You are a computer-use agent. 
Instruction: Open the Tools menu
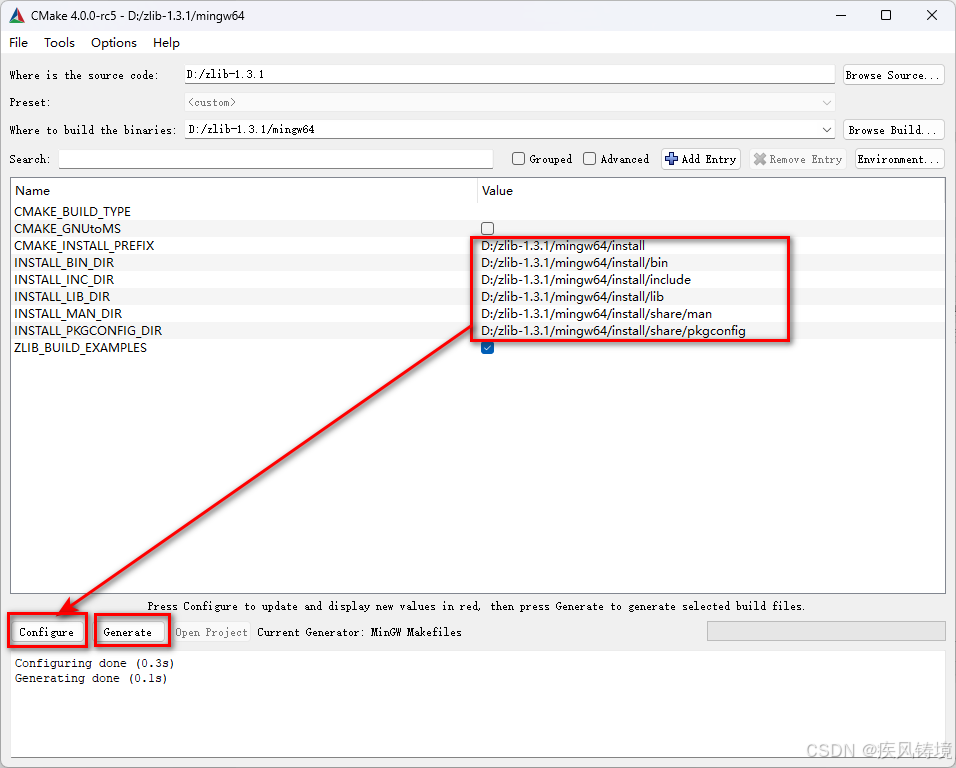click(x=59, y=43)
